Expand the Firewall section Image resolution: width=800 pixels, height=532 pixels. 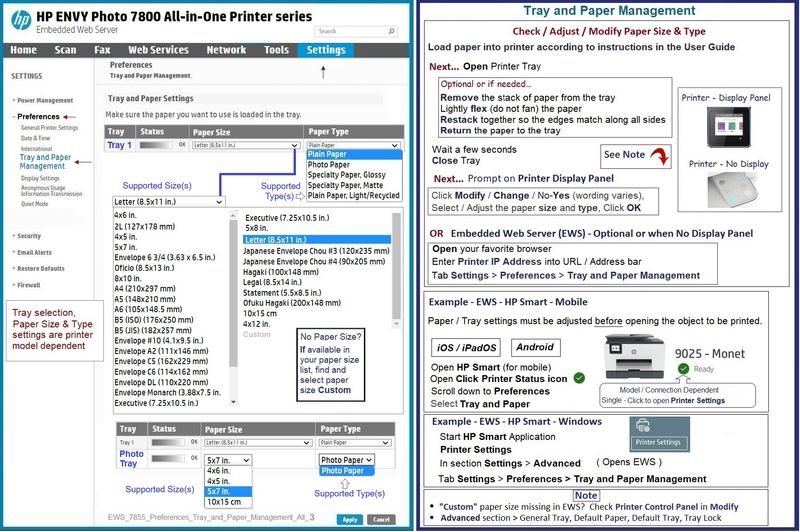tap(29, 285)
